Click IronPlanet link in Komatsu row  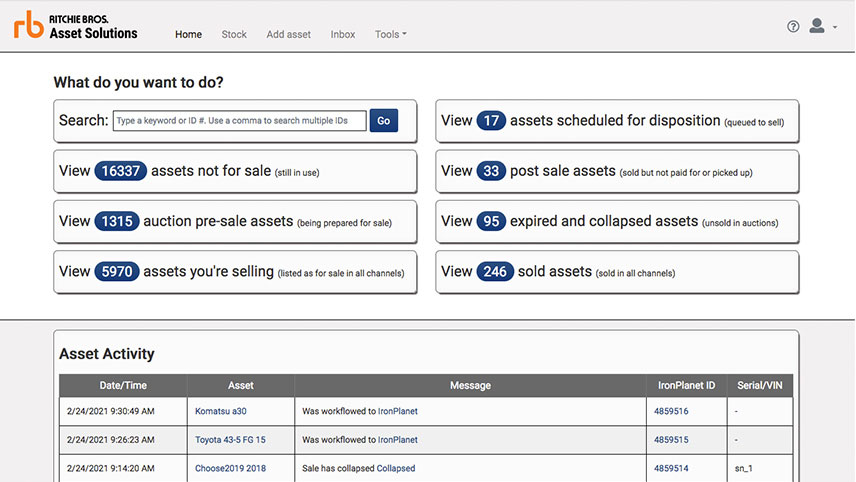(x=397, y=411)
